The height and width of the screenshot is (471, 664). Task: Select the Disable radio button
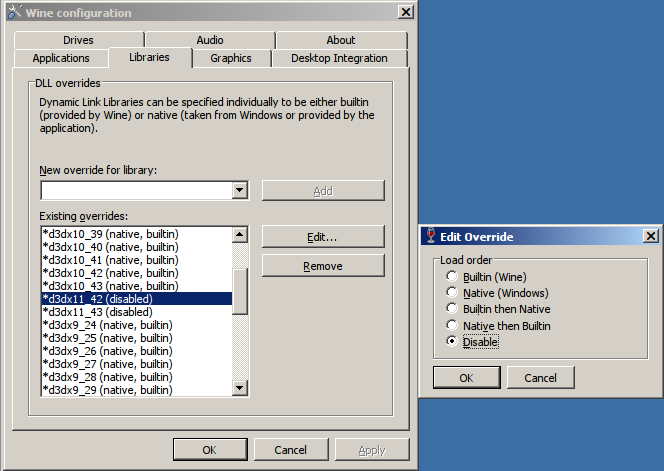[452, 341]
